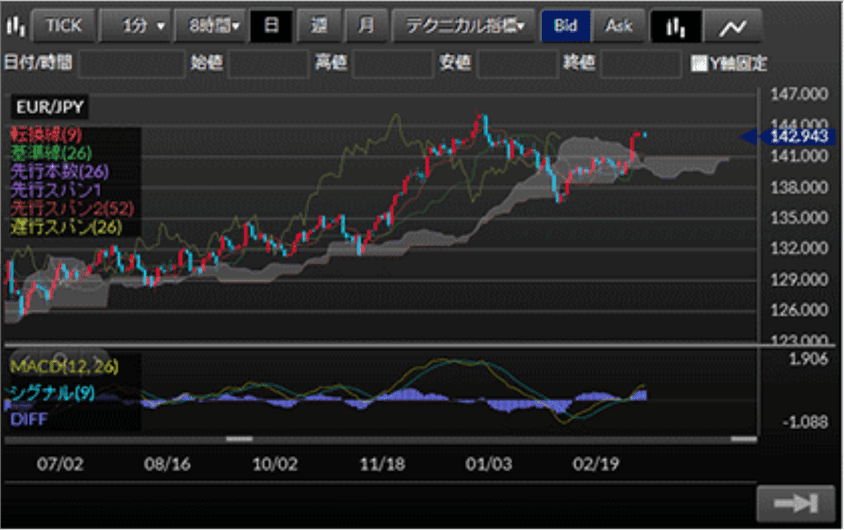This screenshot has height=530, width=844.
Task: Click the シグナル(9) legend label
Action: click(52, 393)
